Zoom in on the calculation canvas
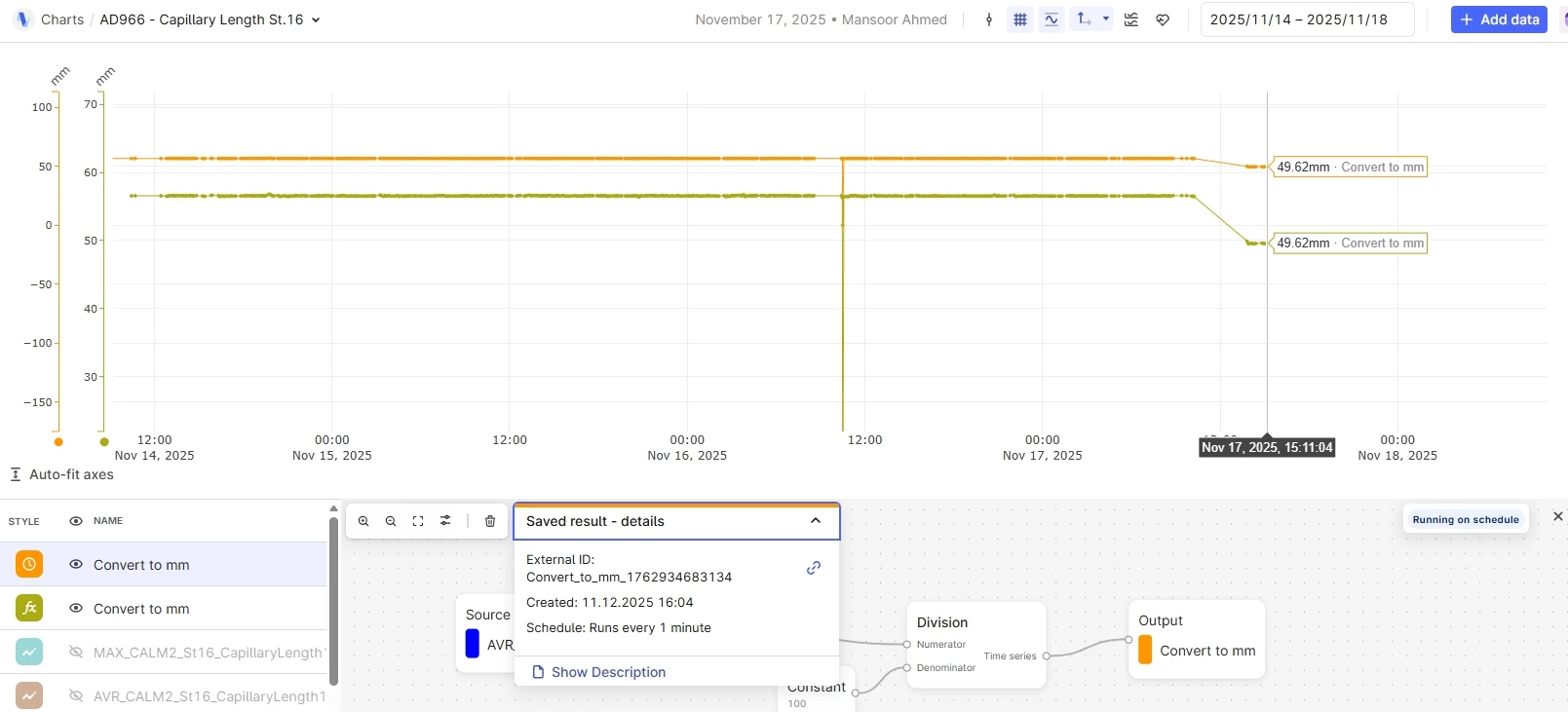 pos(363,521)
